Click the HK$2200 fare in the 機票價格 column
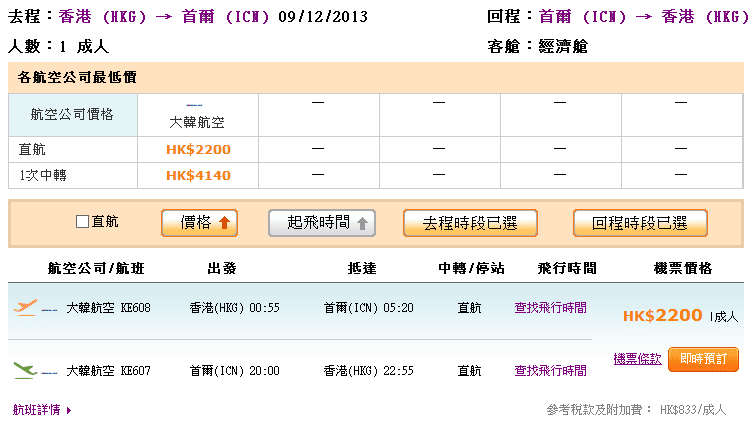 [662, 315]
